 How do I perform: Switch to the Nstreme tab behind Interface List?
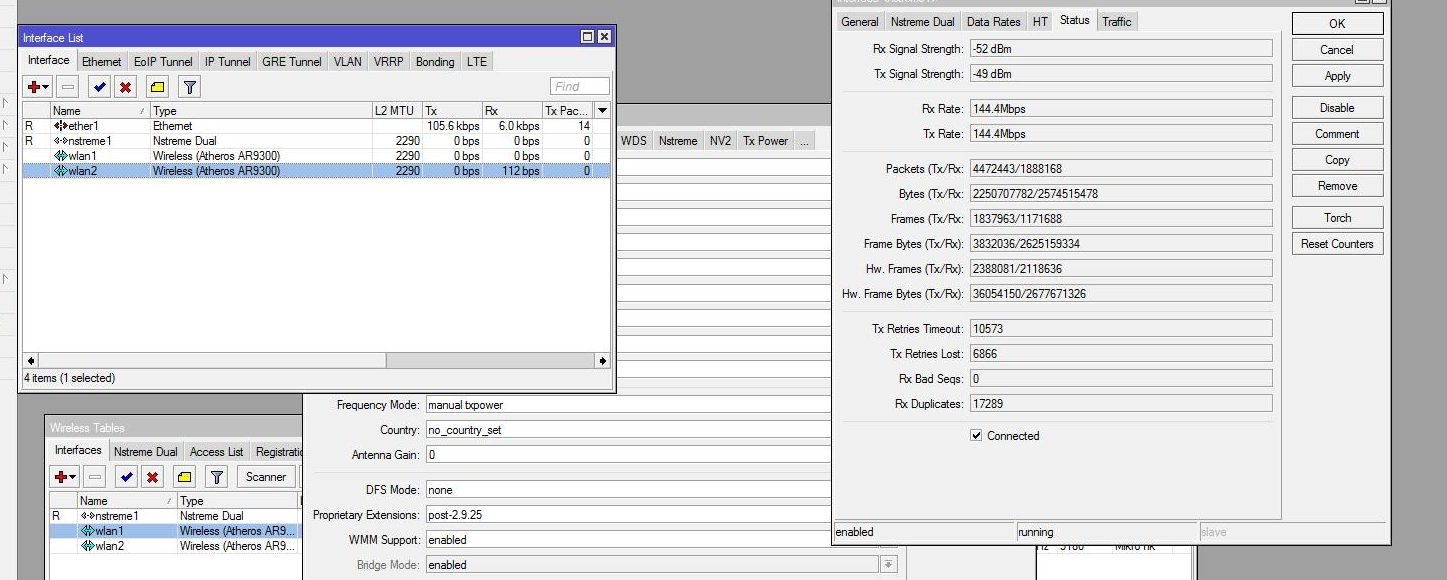coord(678,141)
